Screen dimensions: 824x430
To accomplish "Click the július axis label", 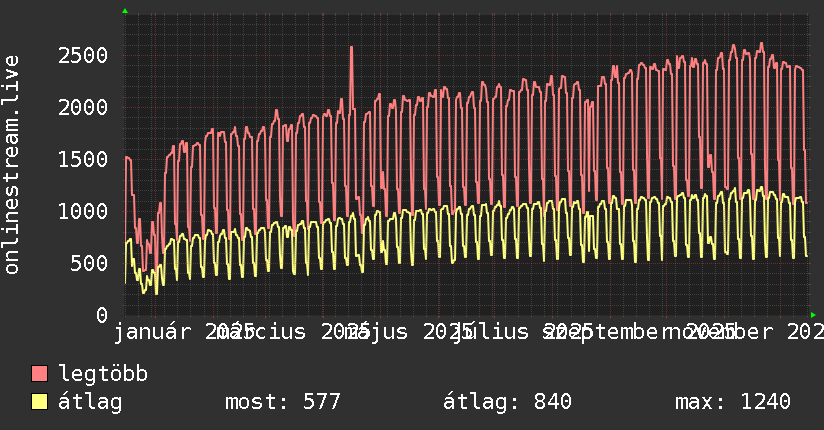I will pos(491,332).
